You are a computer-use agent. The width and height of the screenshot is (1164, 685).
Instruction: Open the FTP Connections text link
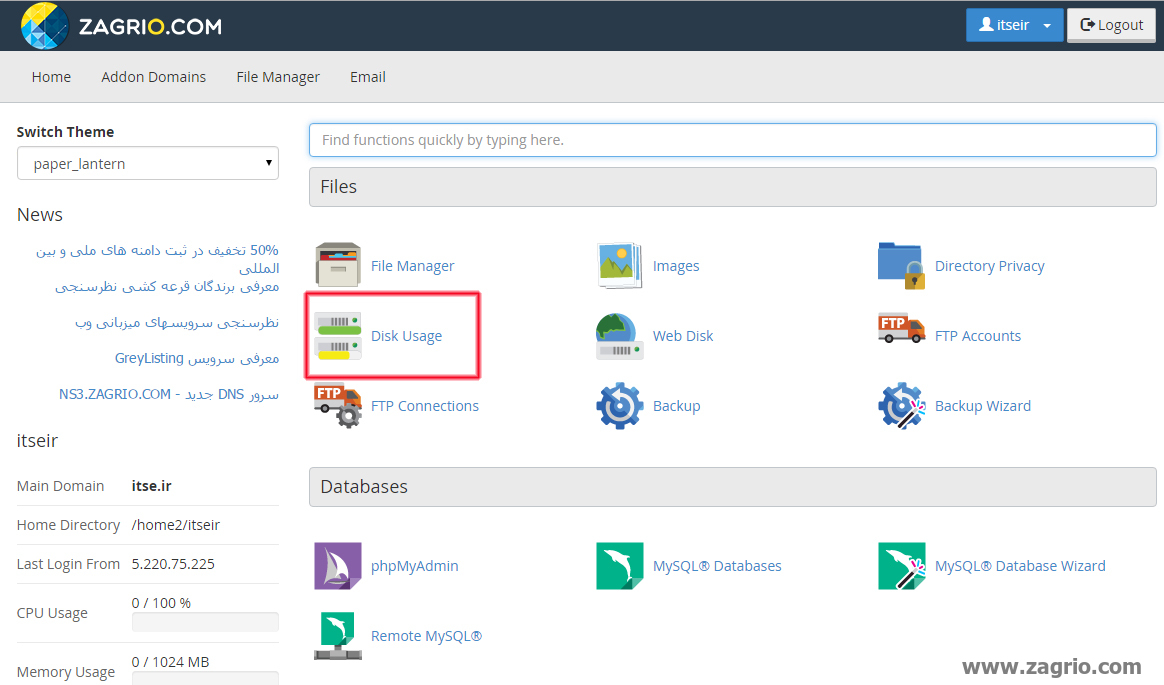[425, 406]
